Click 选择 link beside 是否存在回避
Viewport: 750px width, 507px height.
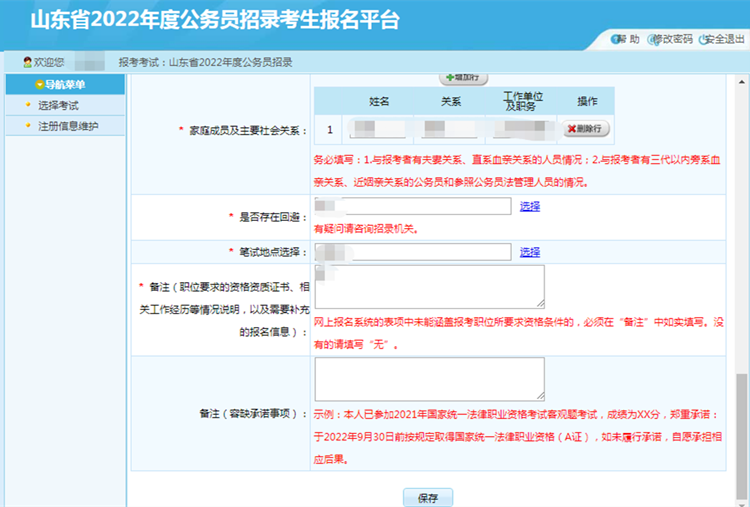coord(529,206)
